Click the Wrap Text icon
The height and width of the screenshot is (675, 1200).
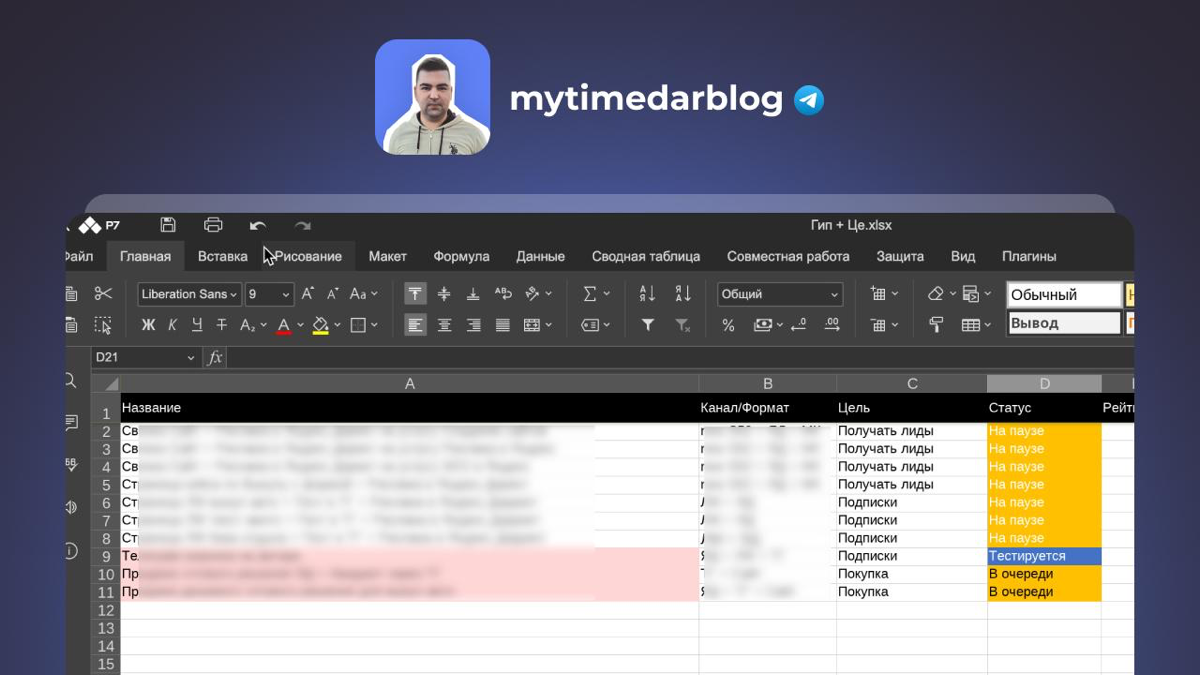coord(503,294)
